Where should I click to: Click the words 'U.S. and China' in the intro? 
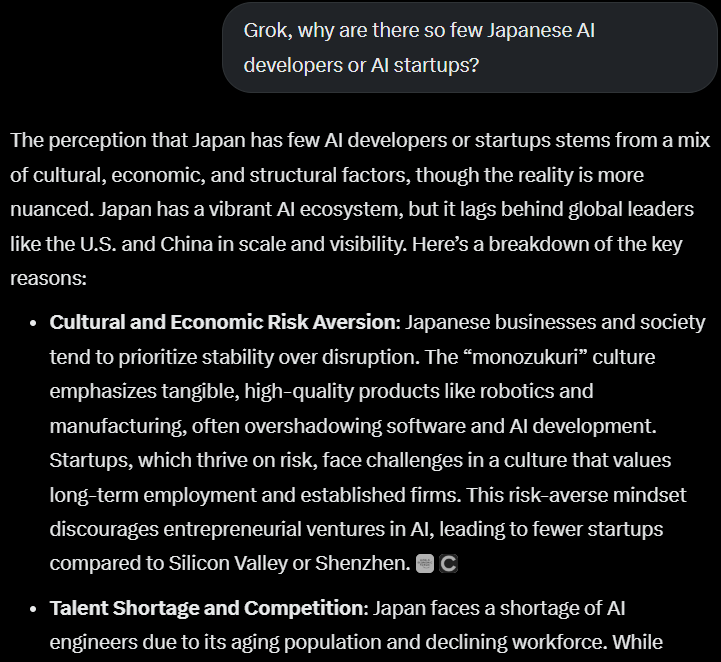[146, 244]
